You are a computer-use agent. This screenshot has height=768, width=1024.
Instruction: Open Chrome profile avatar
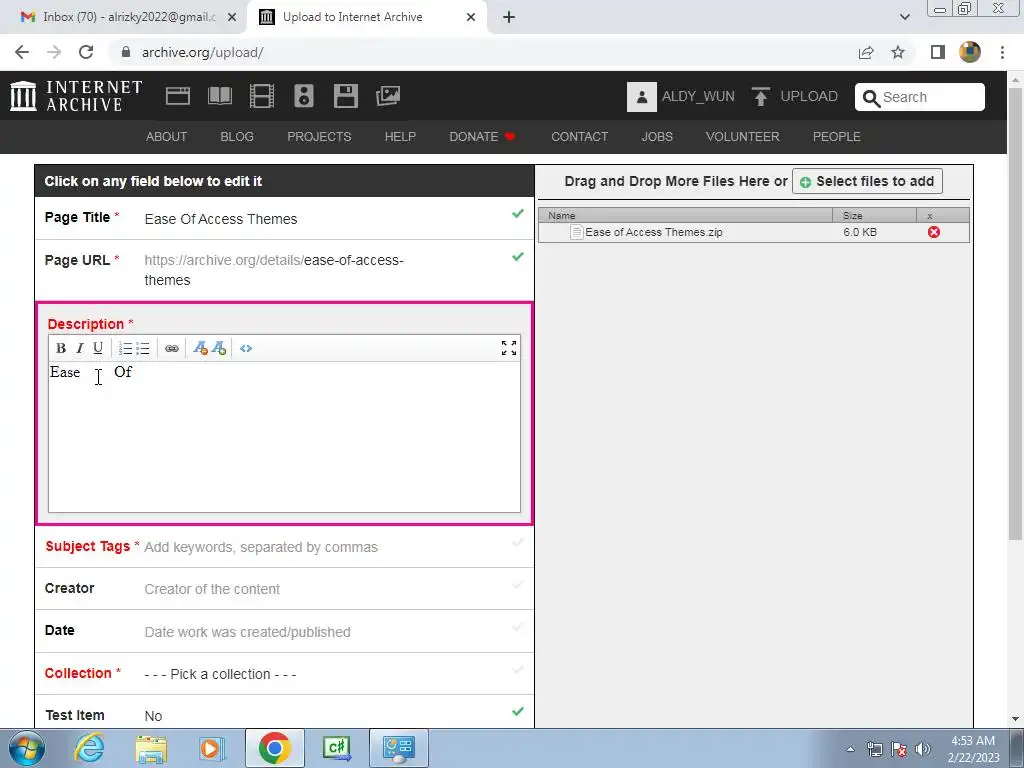tap(970, 52)
